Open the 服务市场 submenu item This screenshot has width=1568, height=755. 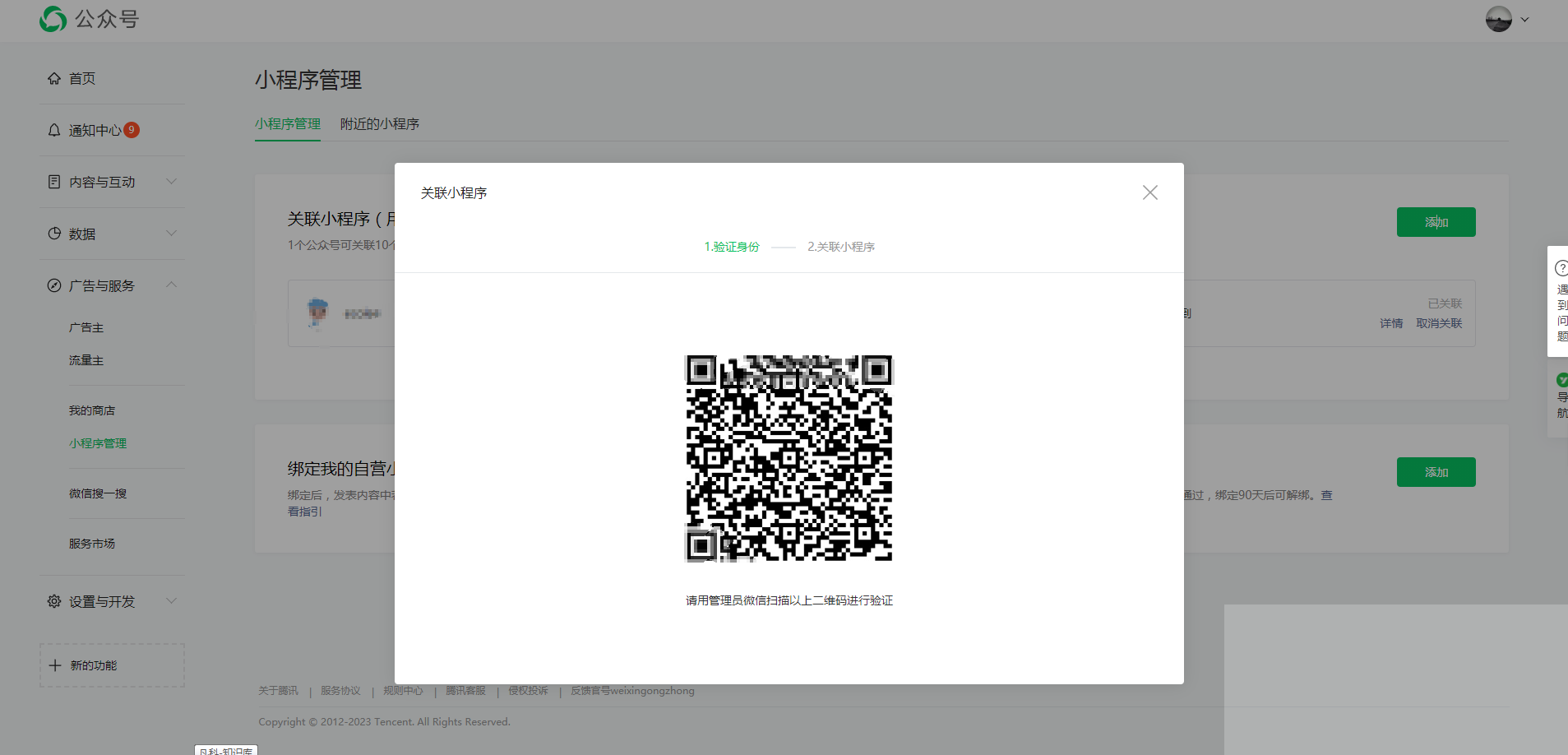coord(92,544)
